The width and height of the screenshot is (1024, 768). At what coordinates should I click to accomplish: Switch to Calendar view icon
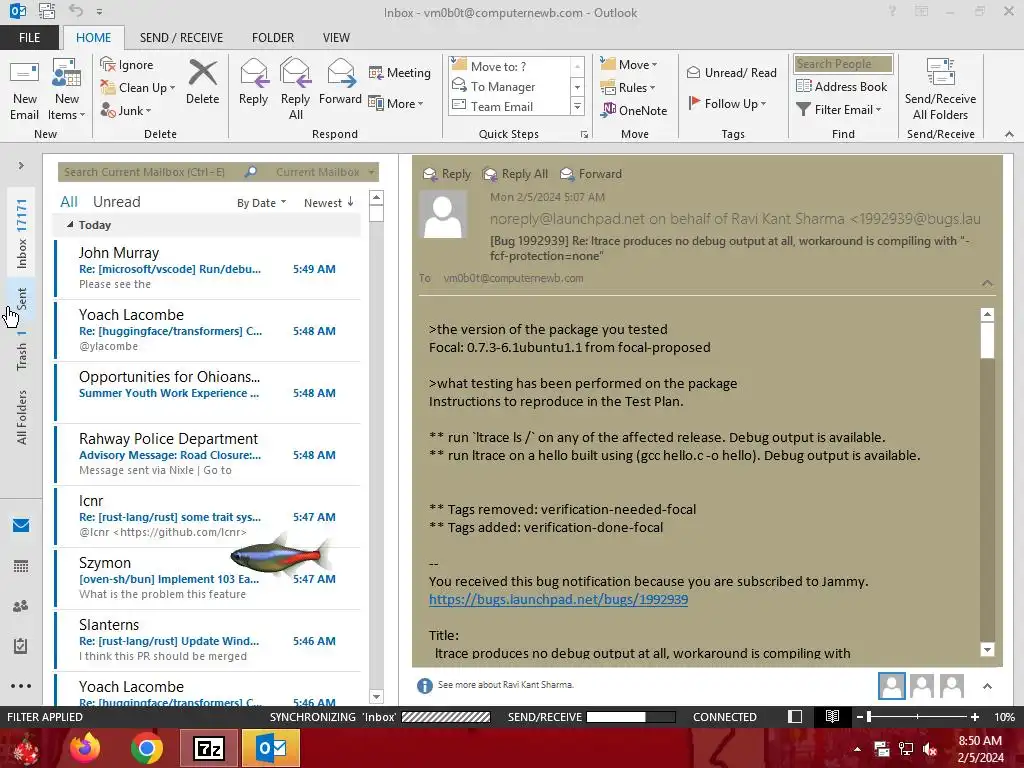pos(21,566)
